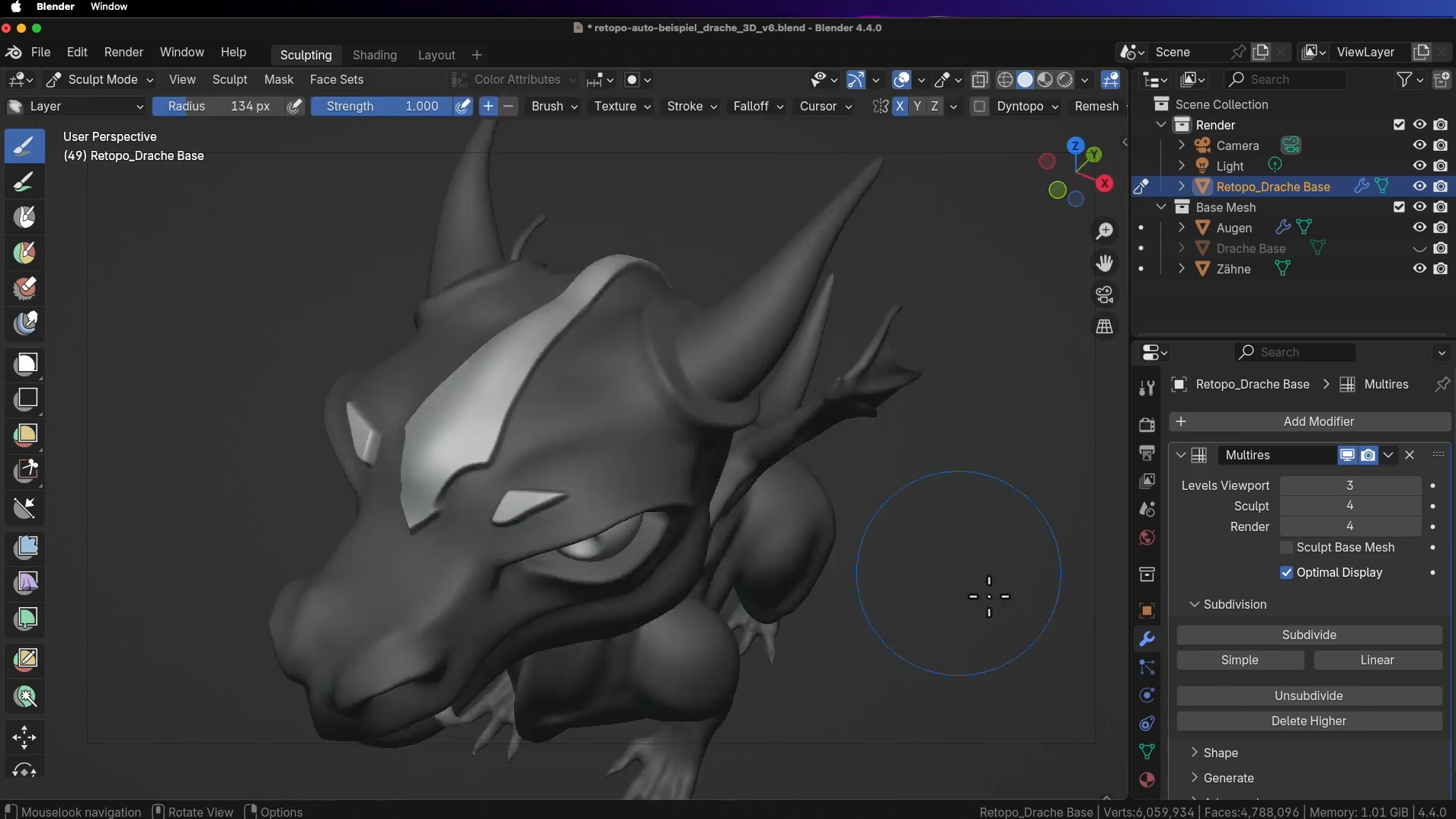
Task: Toggle Multires modifier viewport display icon
Action: (1348, 455)
